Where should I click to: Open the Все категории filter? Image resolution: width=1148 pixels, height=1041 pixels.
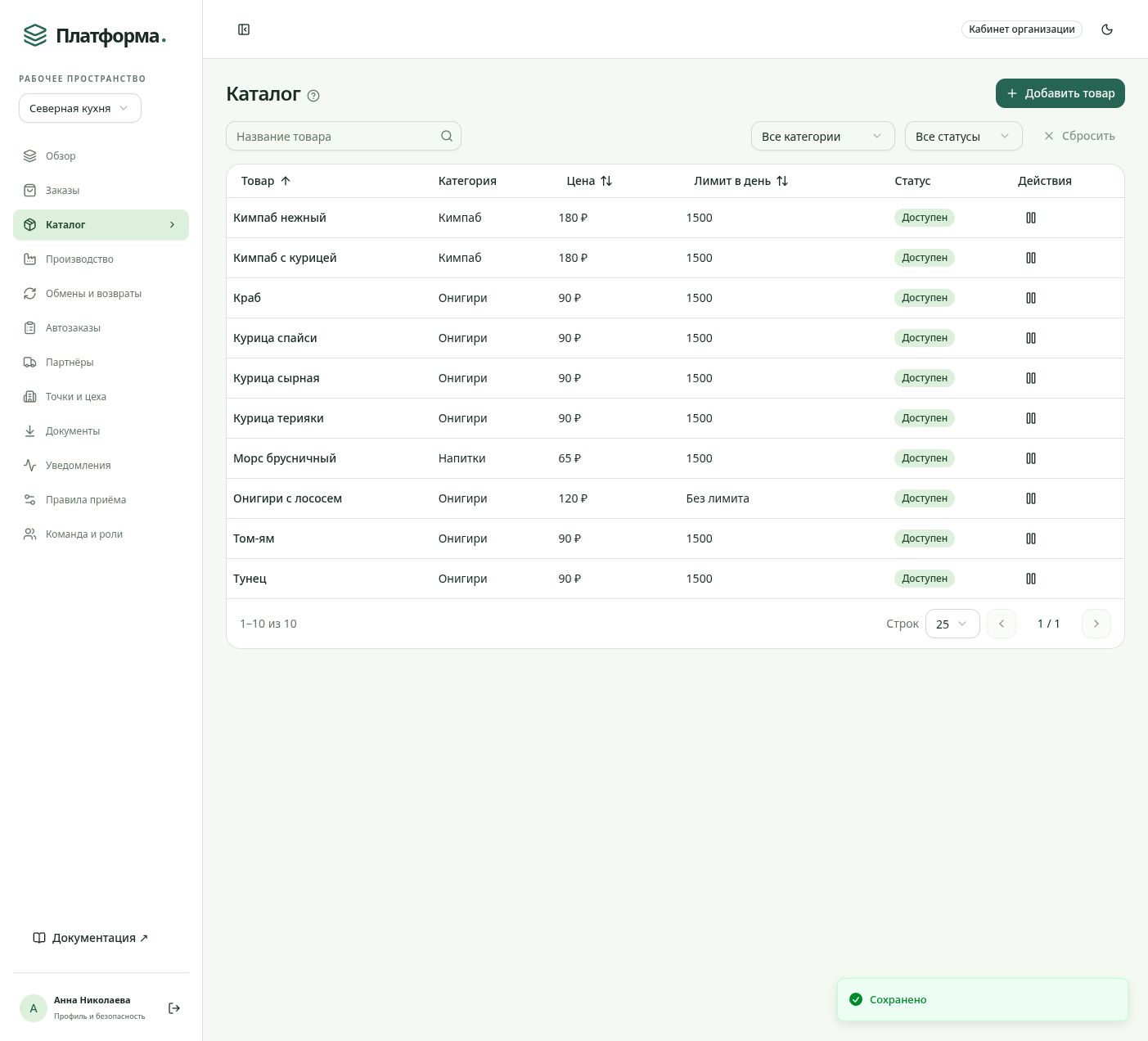click(x=822, y=136)
